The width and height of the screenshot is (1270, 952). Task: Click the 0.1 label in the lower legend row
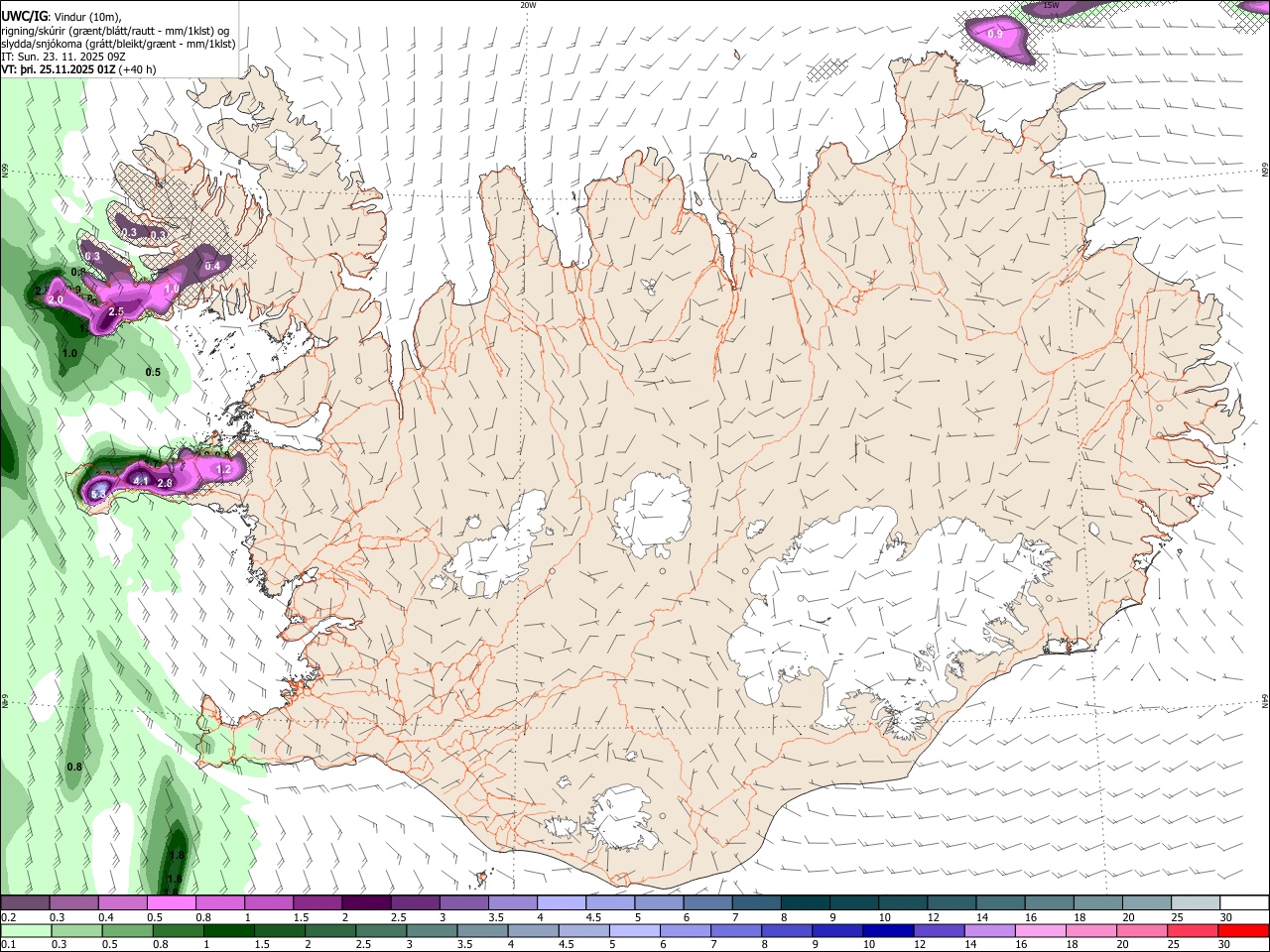click(x=7, y=944)
